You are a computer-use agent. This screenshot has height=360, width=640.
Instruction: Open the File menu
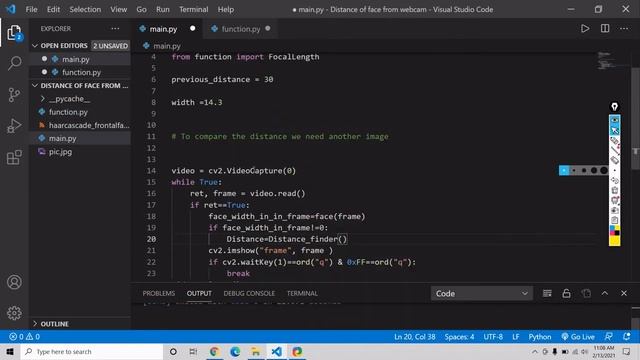(31, 9)
